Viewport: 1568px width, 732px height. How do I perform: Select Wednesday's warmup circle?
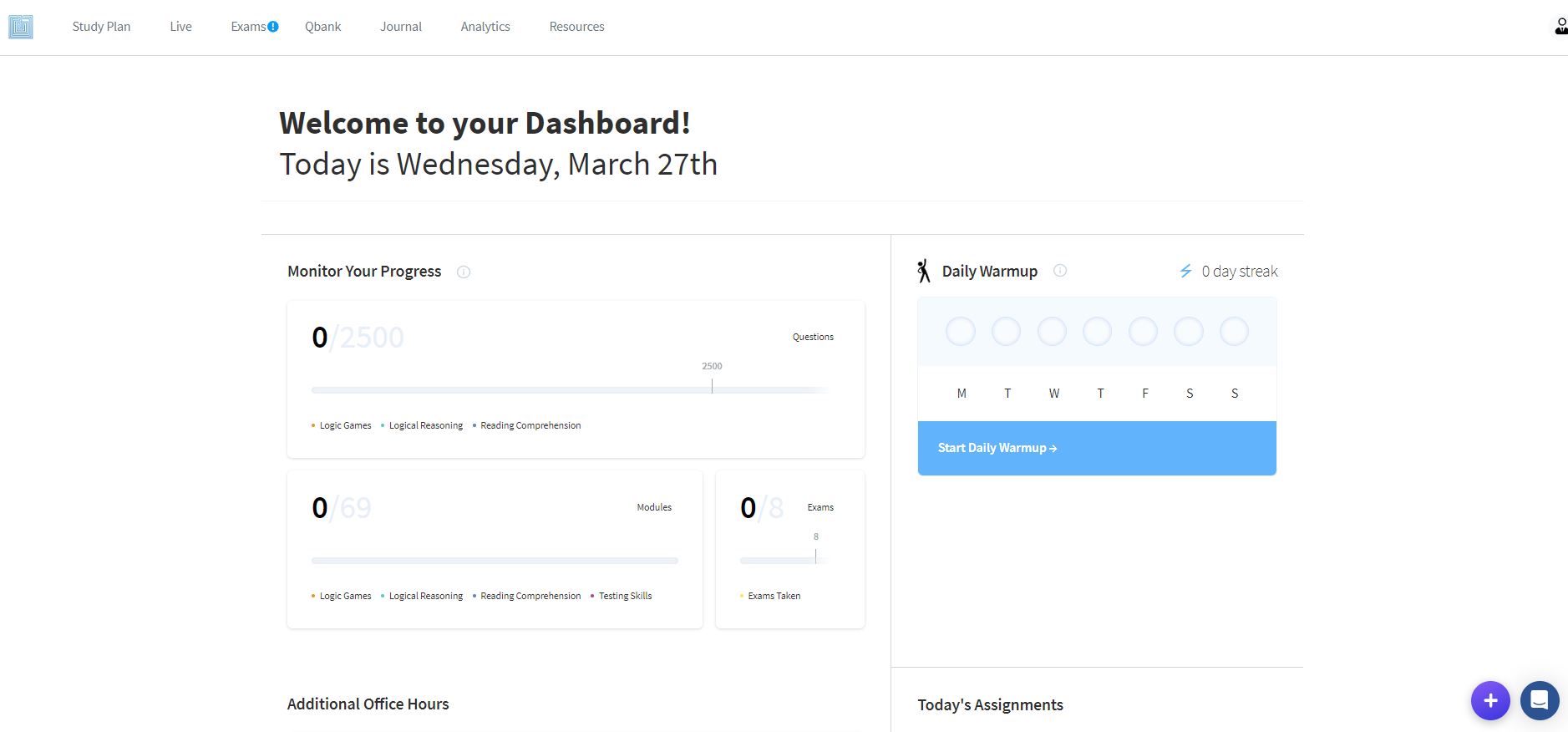coord(1052,332)
